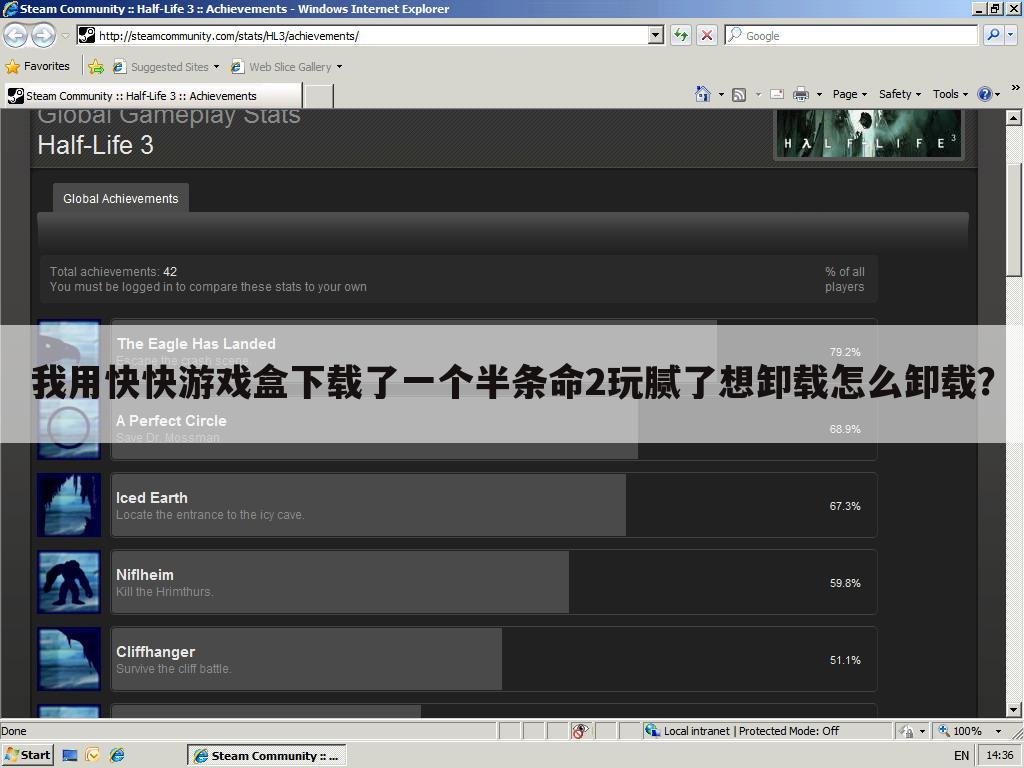Click the Print icon
1024x768 pixels.
[801, 94]
